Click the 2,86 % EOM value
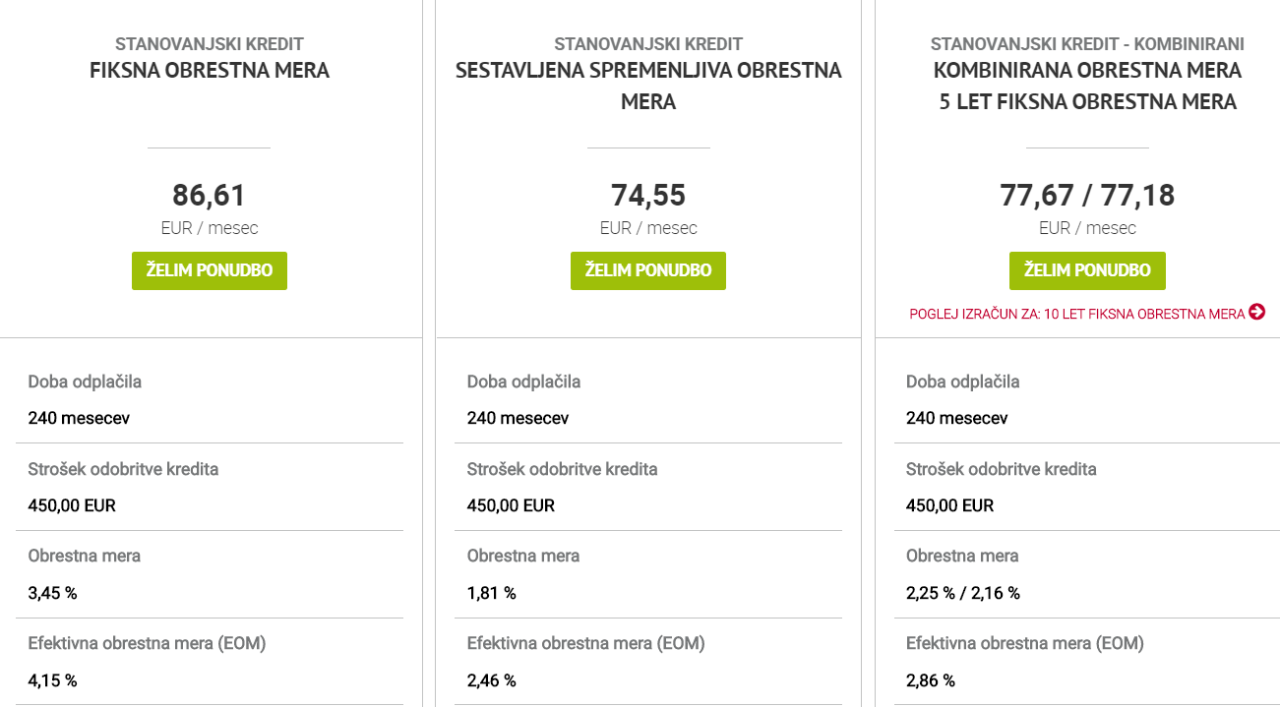The width and height of the screenshot is (1280, 707). tap(931, 681)
